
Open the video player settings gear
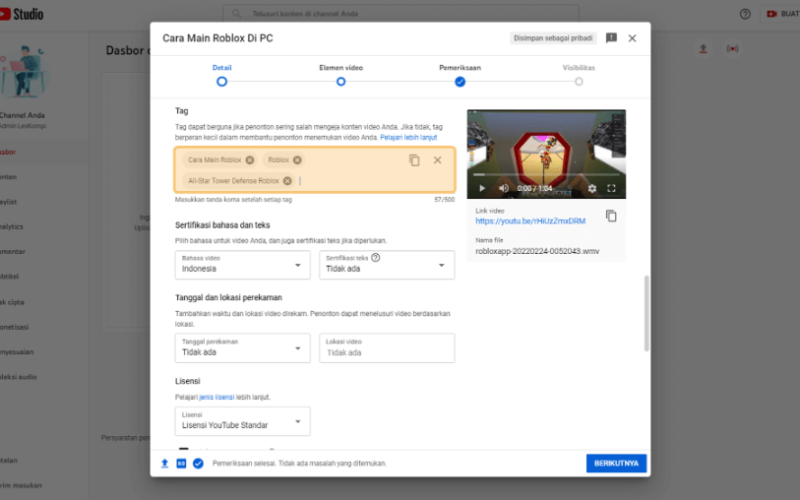tap(592, 188)
